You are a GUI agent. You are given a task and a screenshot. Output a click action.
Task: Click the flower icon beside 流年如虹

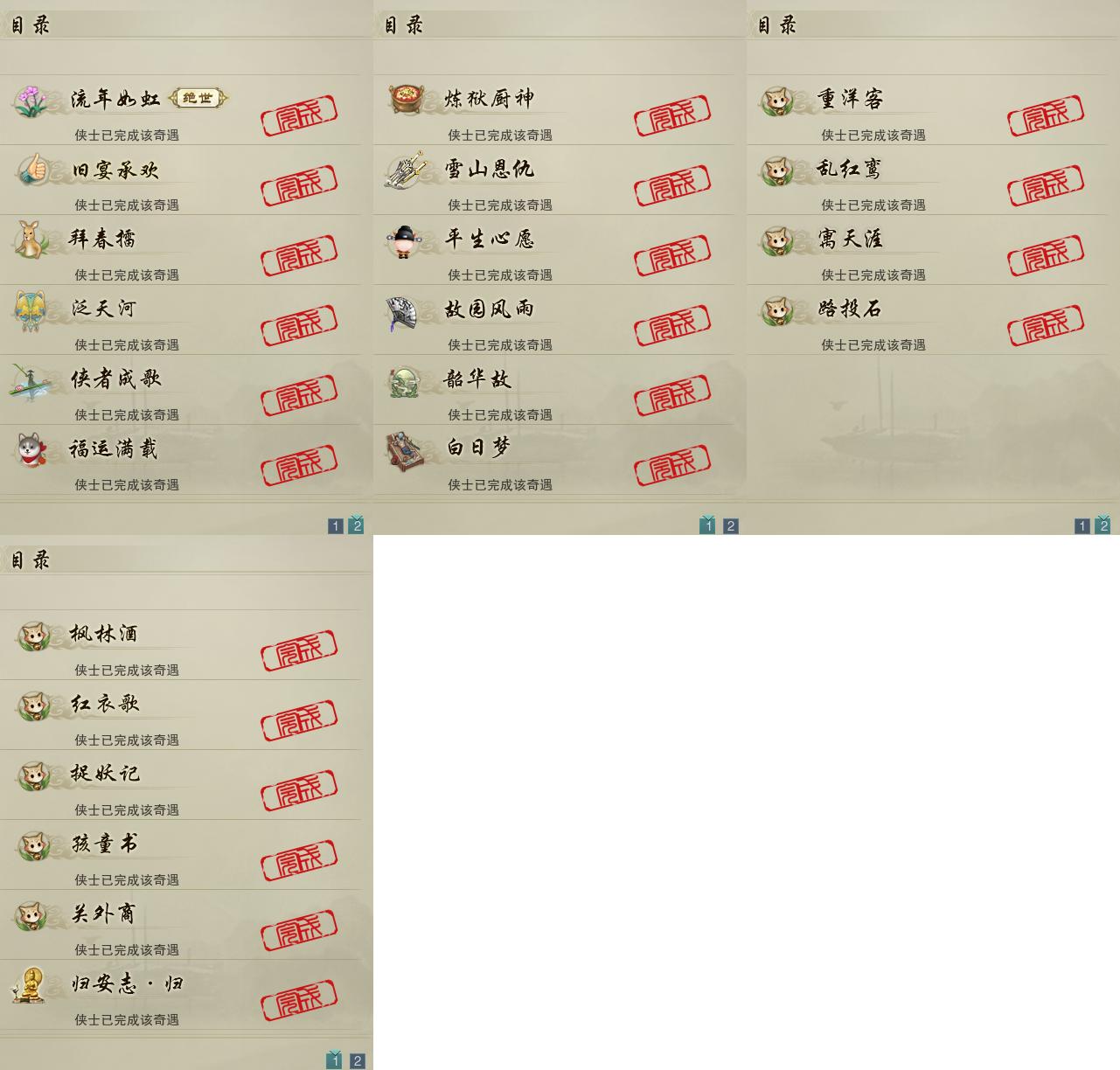32,100
